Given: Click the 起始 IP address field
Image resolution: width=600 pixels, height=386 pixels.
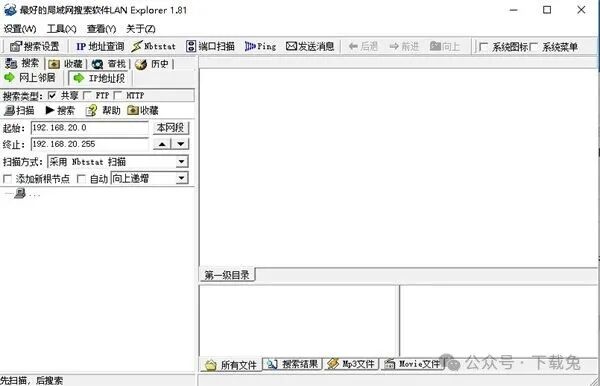Looking at the screenshot, I should click(89, 127).
